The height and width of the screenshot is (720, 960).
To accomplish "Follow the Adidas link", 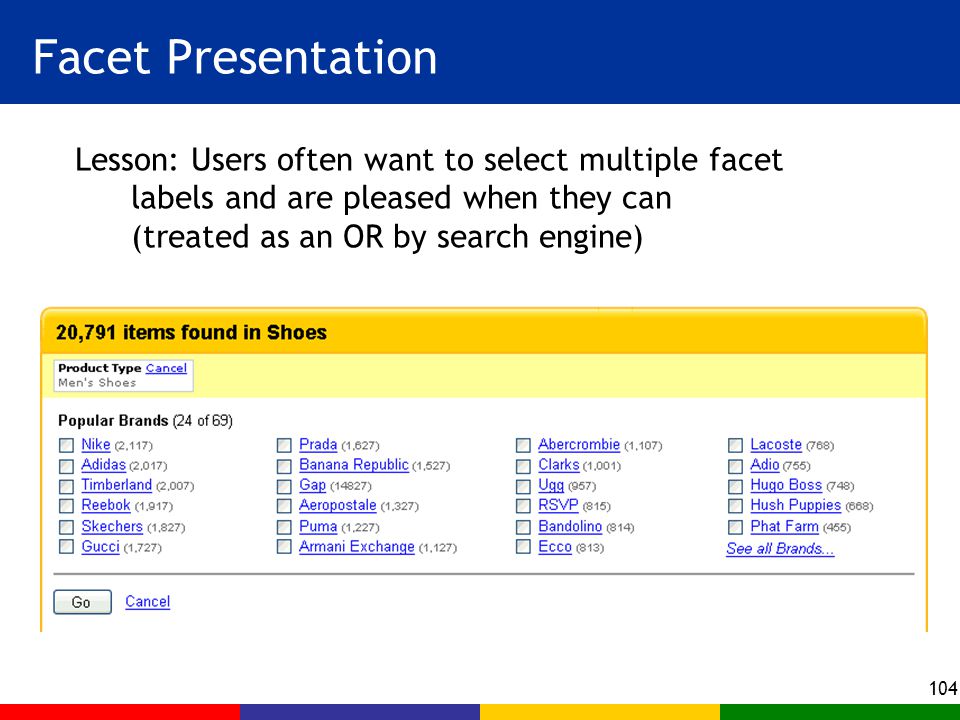I will [x=103, y=465].
